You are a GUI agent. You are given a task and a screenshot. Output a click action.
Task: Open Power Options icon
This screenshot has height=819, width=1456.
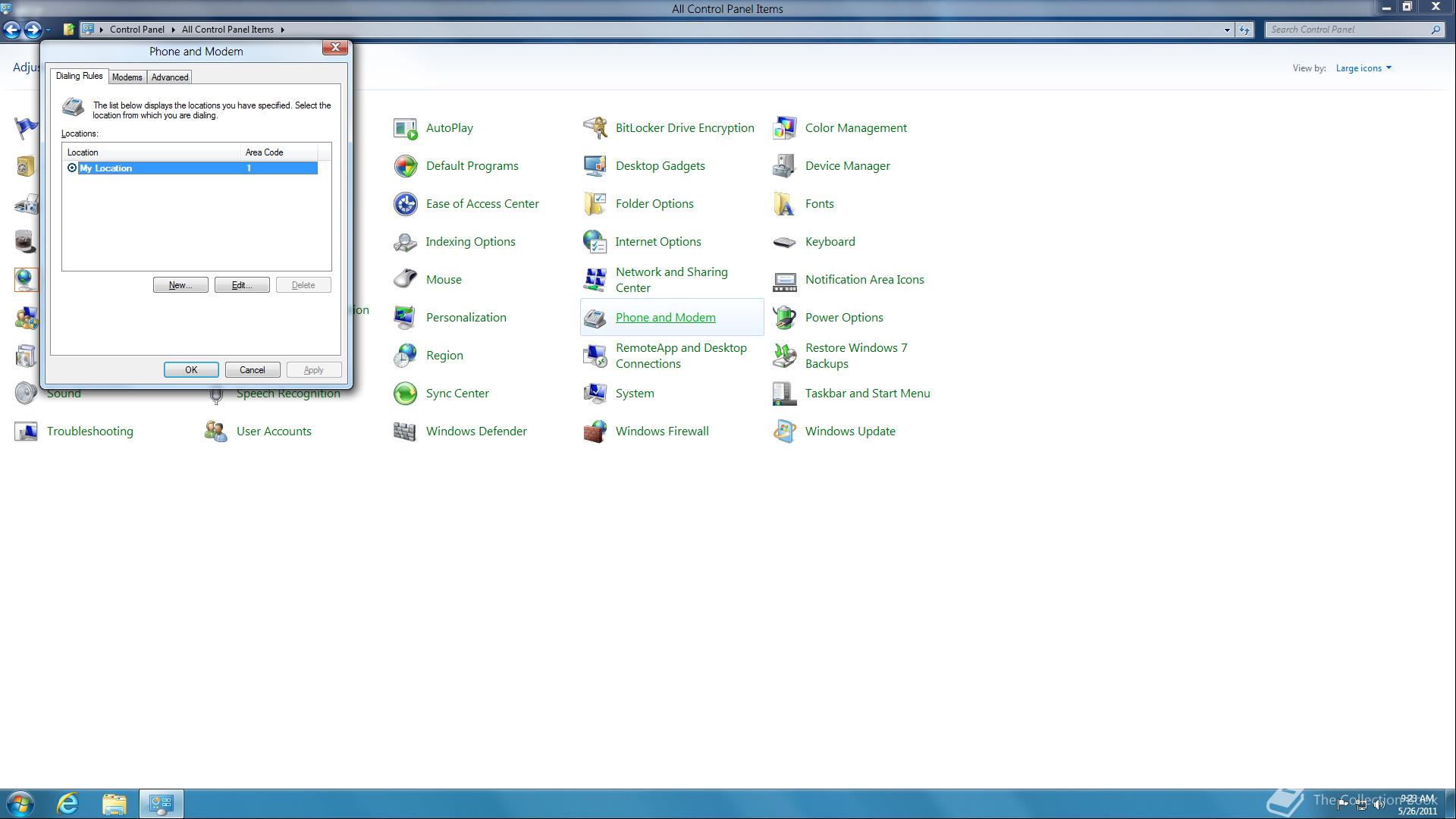(x=784, y=318)
